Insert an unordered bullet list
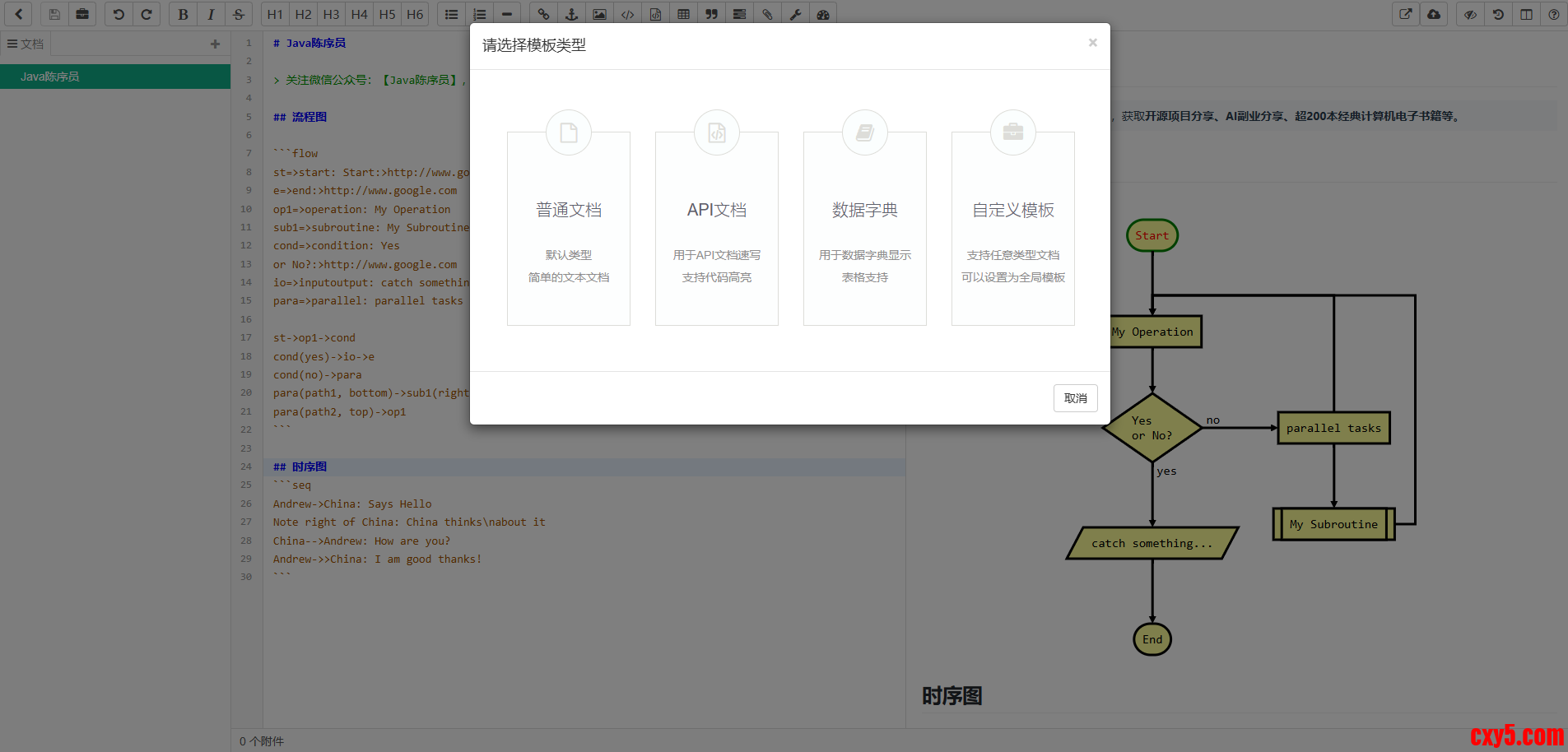This screenshot has height=752, width=1568. pyautogui.click(x=451, y=14)
